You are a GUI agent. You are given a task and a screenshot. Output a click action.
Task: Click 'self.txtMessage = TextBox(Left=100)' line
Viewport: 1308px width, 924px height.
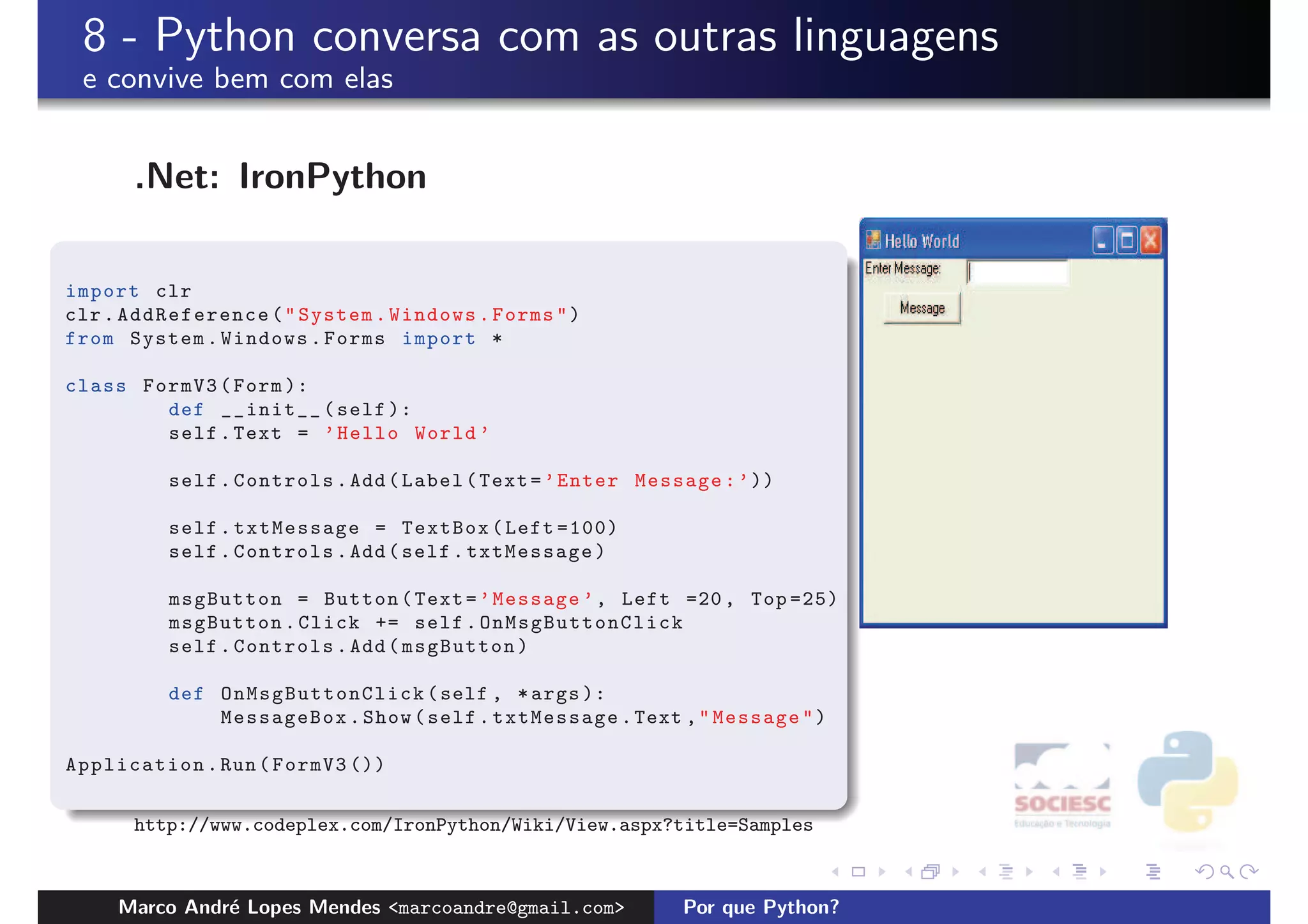pos(393,528)
